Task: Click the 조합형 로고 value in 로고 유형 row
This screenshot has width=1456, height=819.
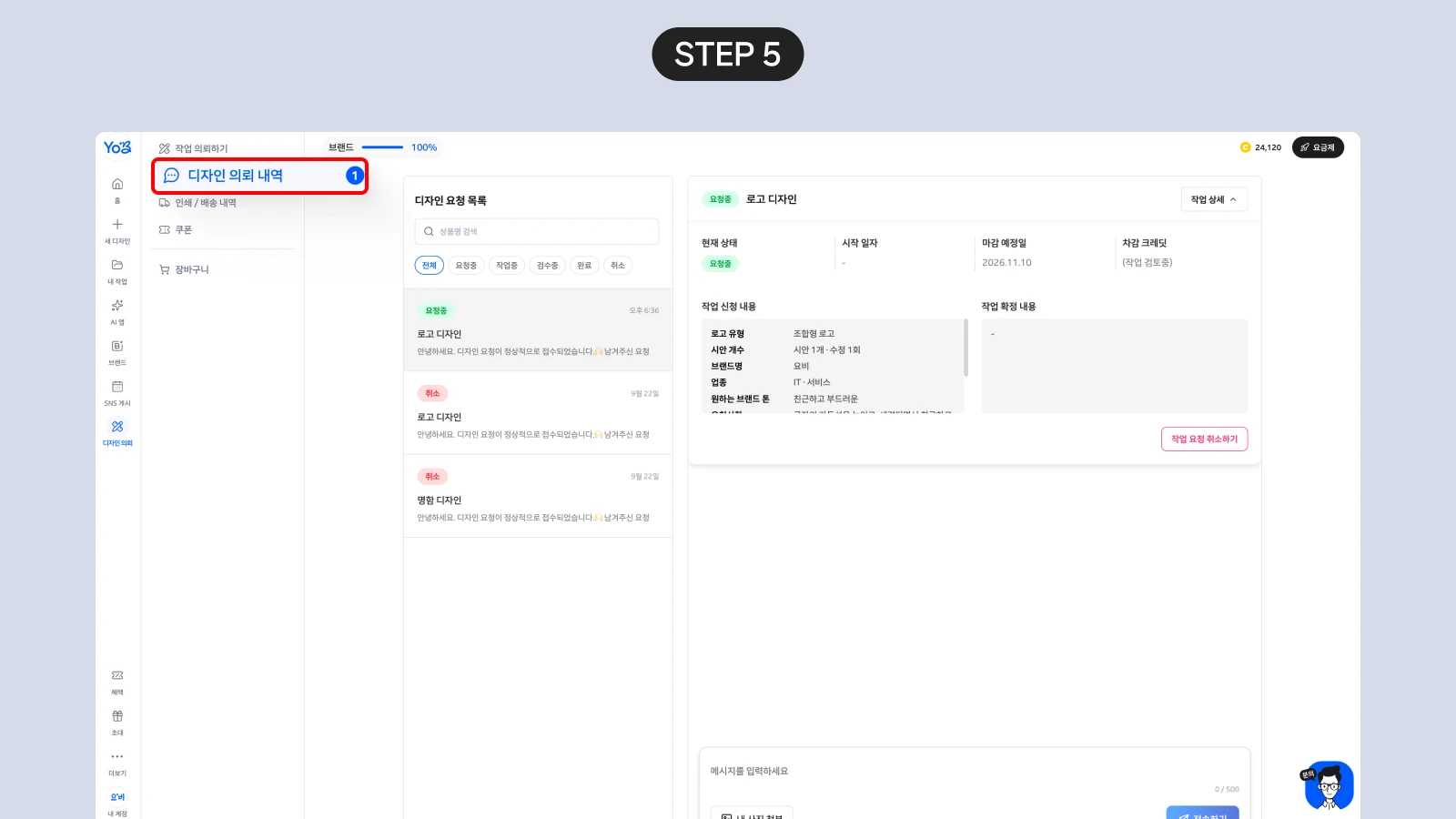Action: tap(814, 334)
